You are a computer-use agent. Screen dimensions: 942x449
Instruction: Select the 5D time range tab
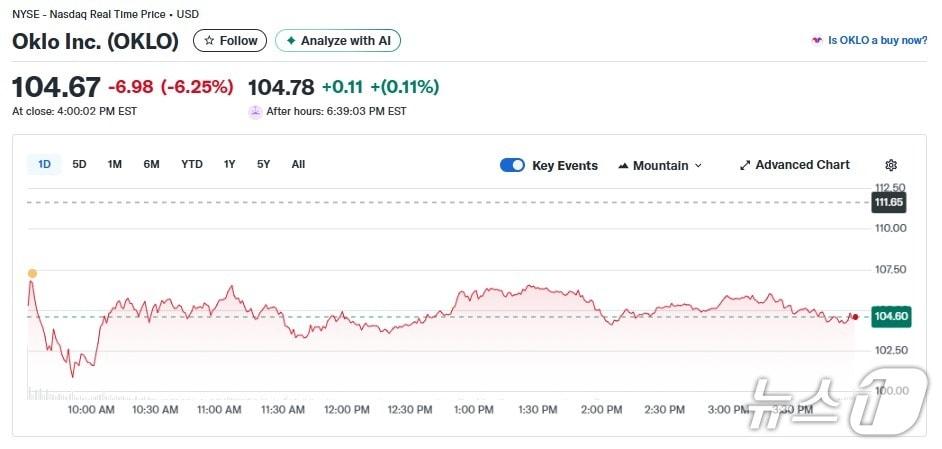(x=79, y=164)
